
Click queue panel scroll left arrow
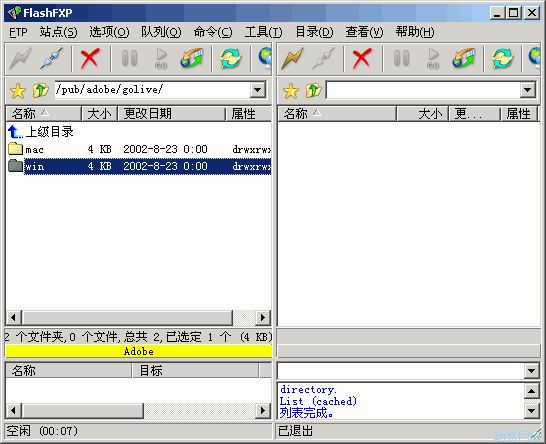pos(13,411)
